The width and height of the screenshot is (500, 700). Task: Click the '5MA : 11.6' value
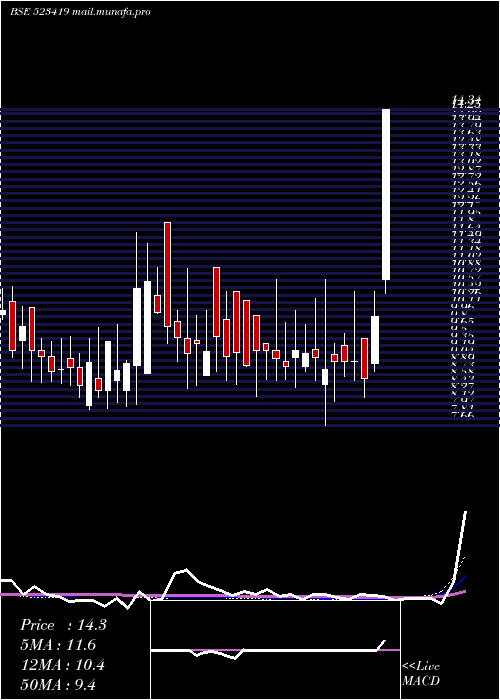(58, 645)
